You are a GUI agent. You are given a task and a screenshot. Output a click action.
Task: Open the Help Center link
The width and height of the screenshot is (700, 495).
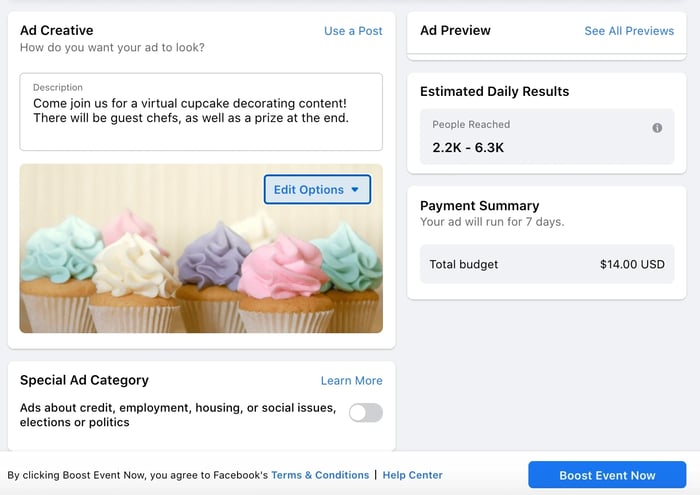click(x=412, y=475)
